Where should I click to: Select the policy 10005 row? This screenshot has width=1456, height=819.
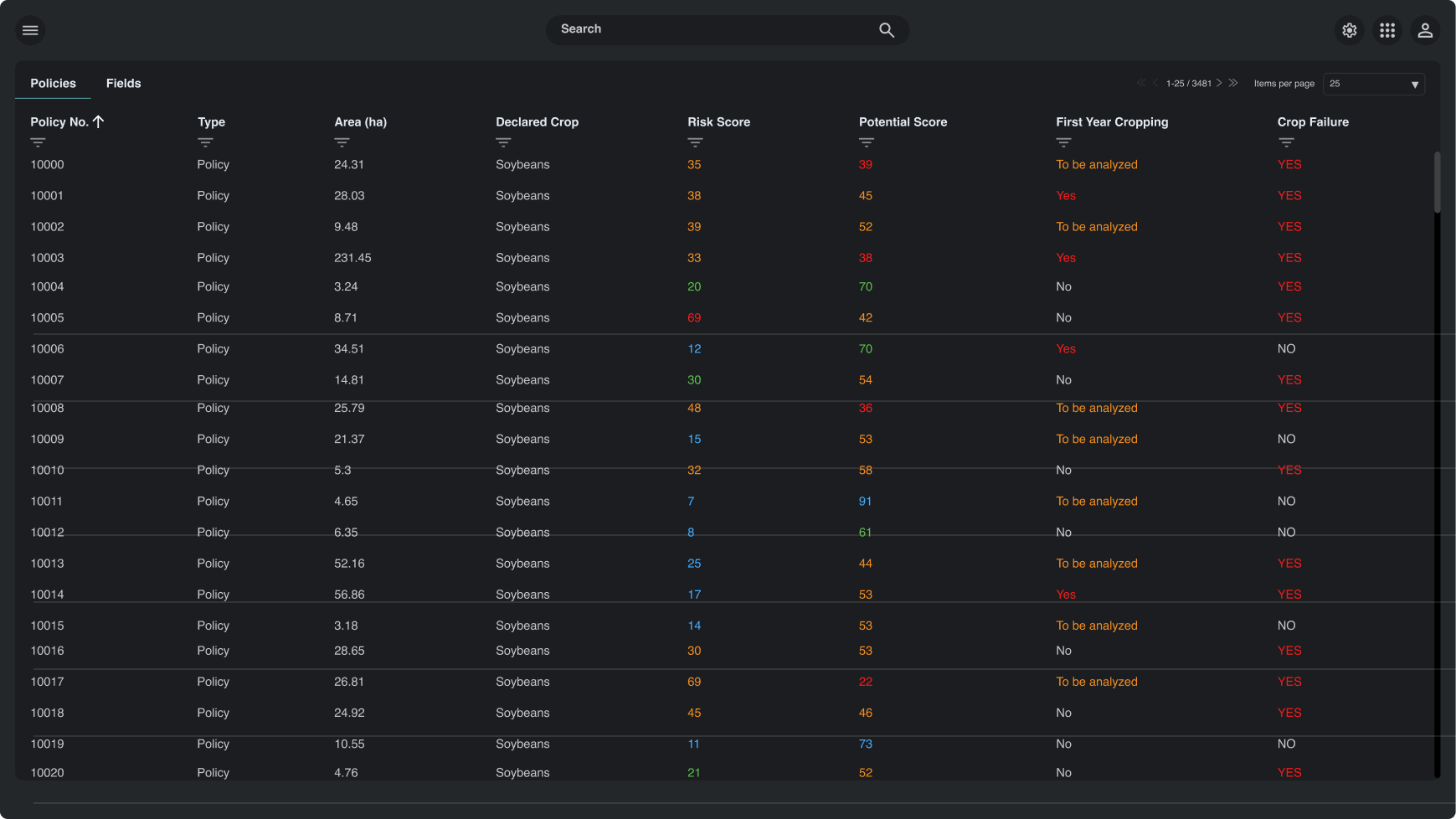pos(47,317)
